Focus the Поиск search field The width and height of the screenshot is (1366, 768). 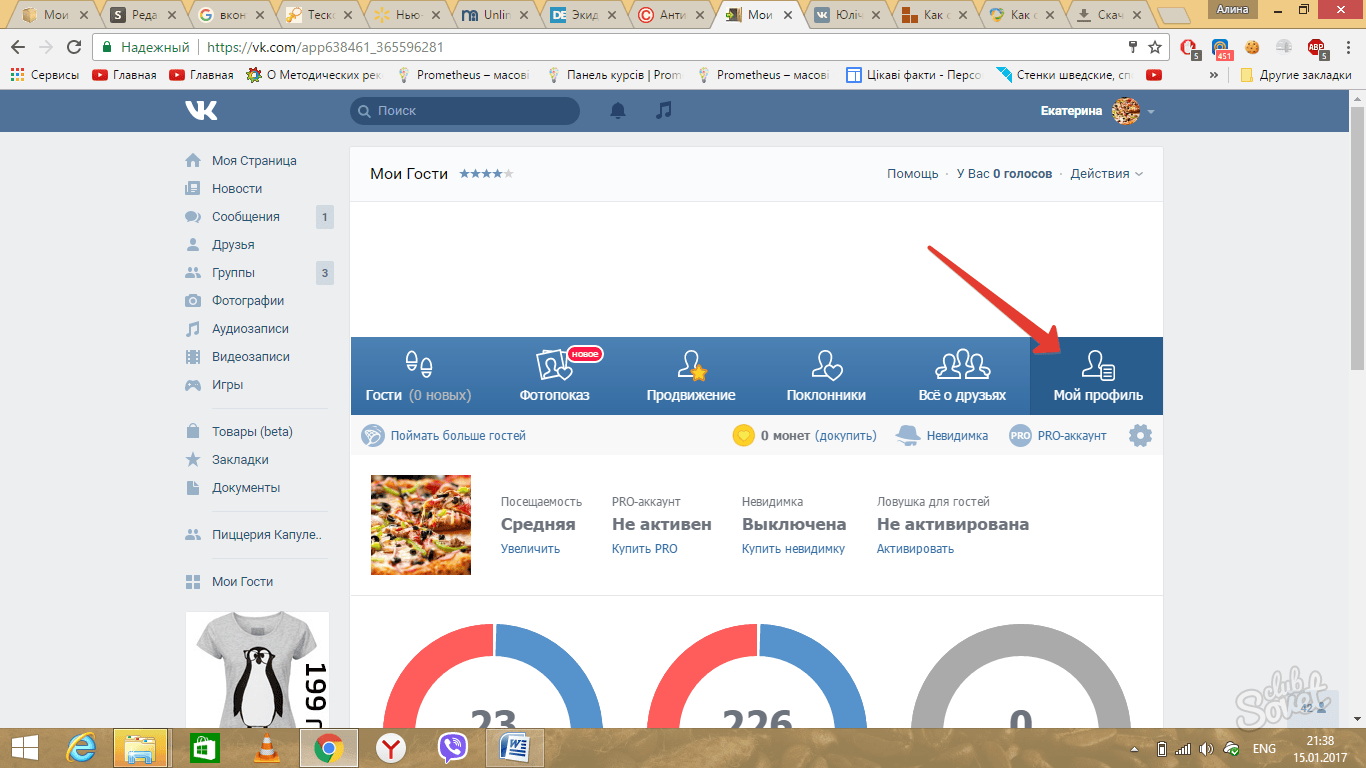465,111
